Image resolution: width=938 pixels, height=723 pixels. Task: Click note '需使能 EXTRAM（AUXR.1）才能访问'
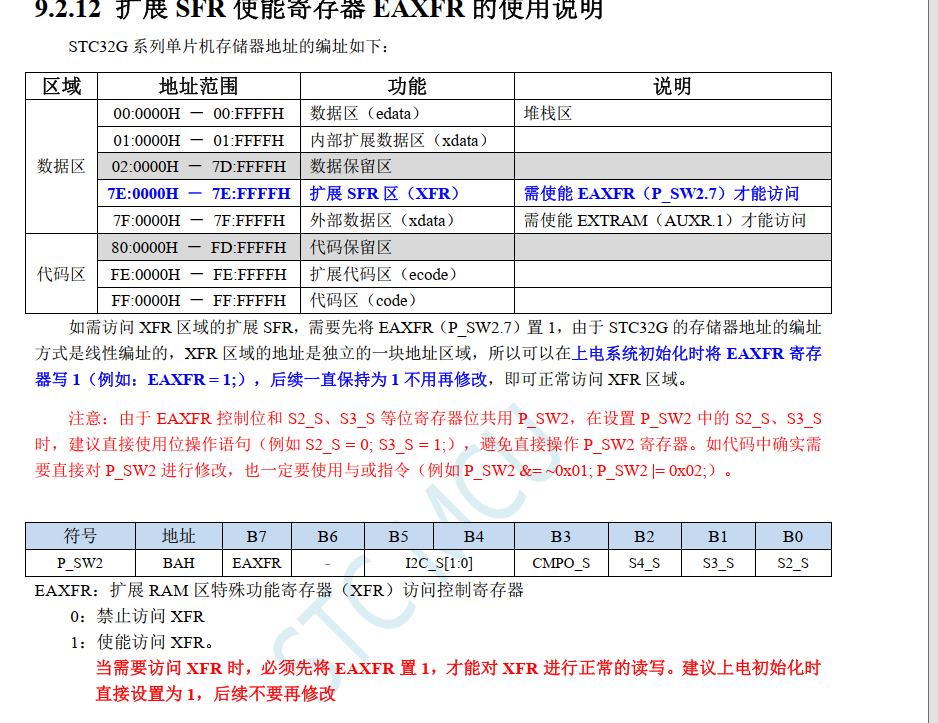[672, 221]
